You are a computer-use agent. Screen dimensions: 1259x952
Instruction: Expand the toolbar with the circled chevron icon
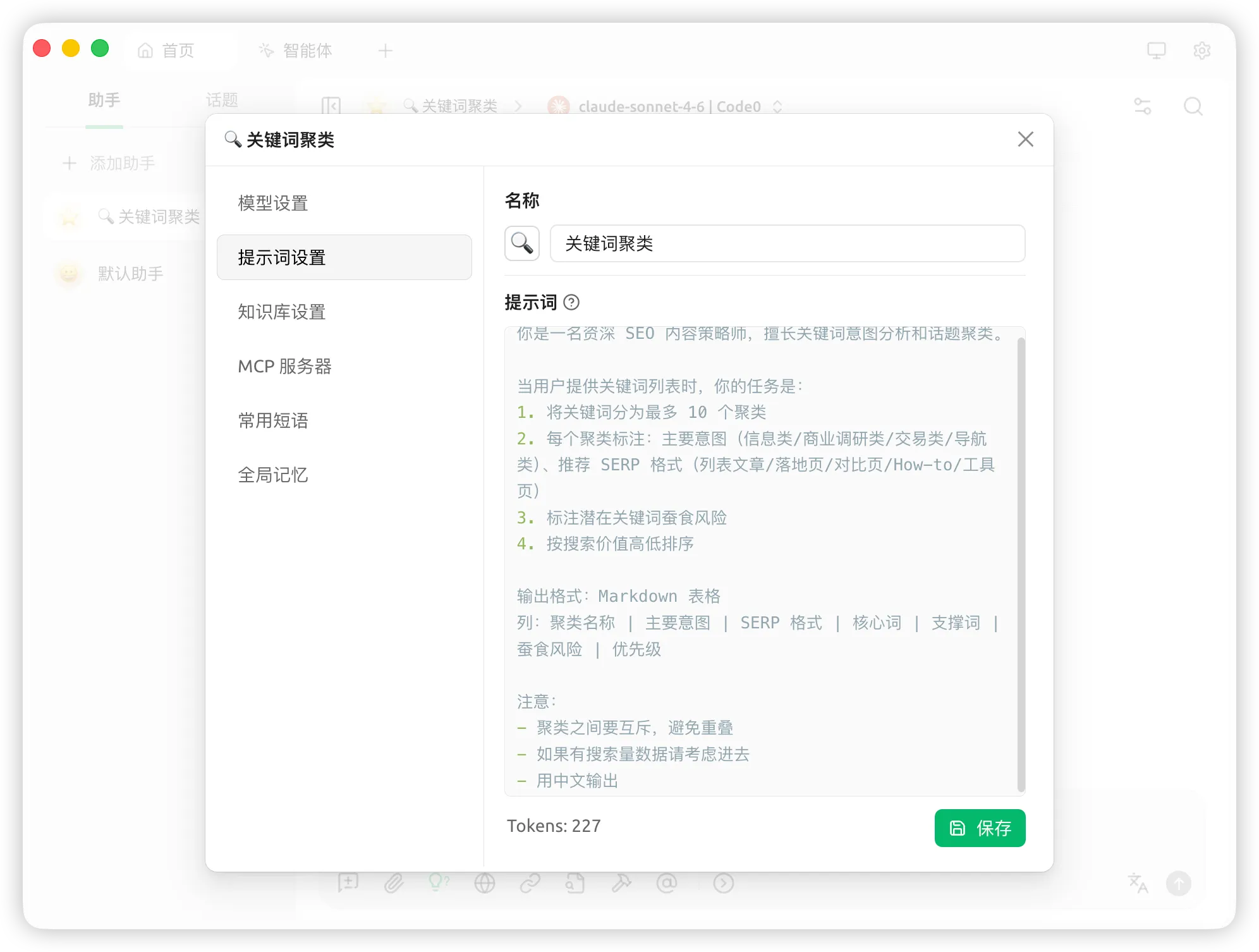pos(723,883)
